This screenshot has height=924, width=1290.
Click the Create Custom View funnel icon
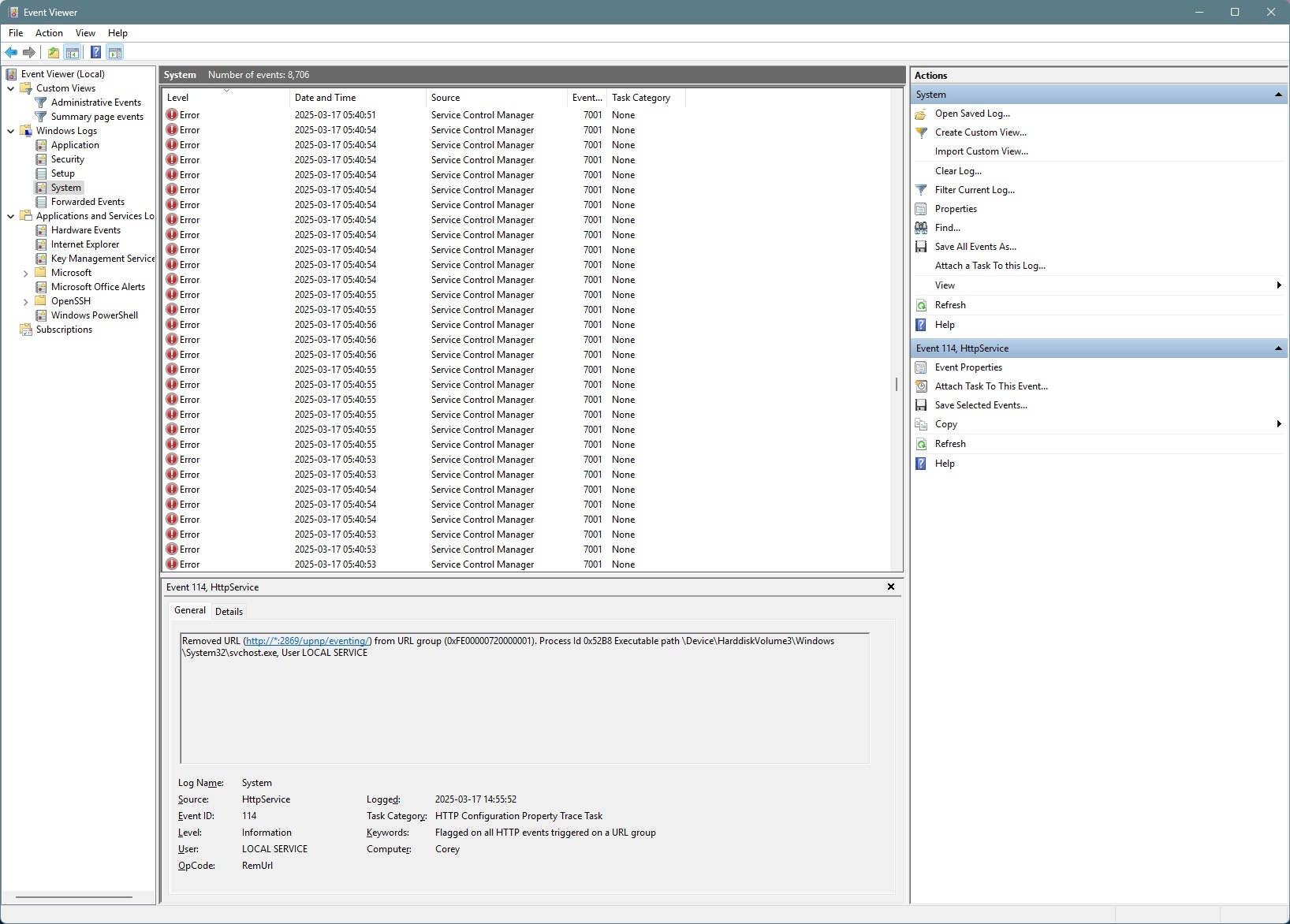tap(921, 132)
